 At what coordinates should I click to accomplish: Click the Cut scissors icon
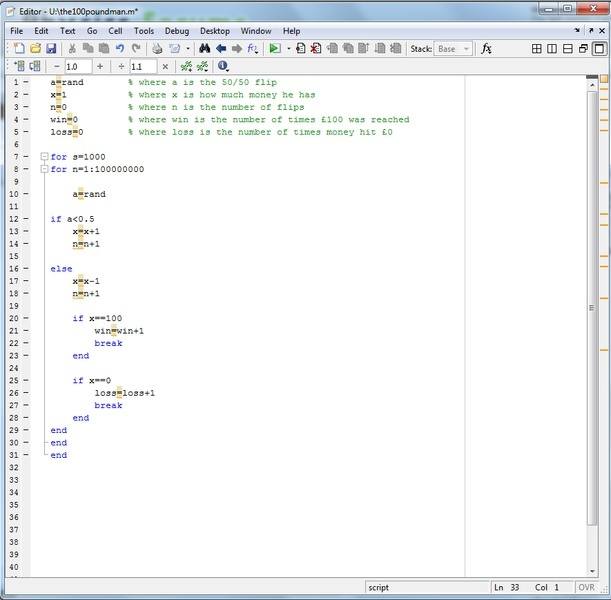click(x=73, y=49)
